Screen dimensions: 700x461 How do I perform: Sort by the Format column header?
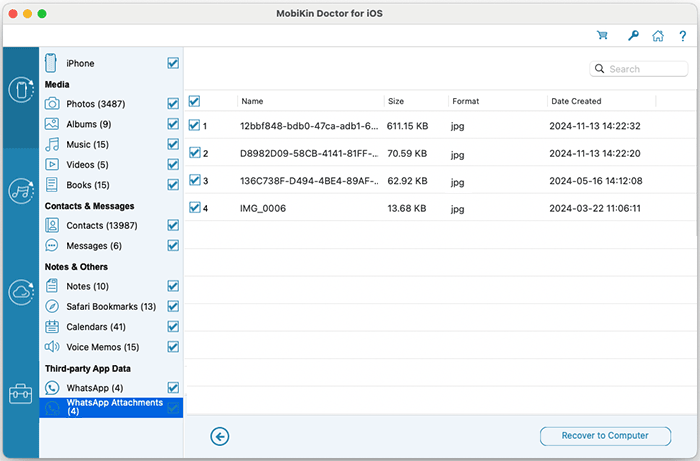[x=466, y=101]
